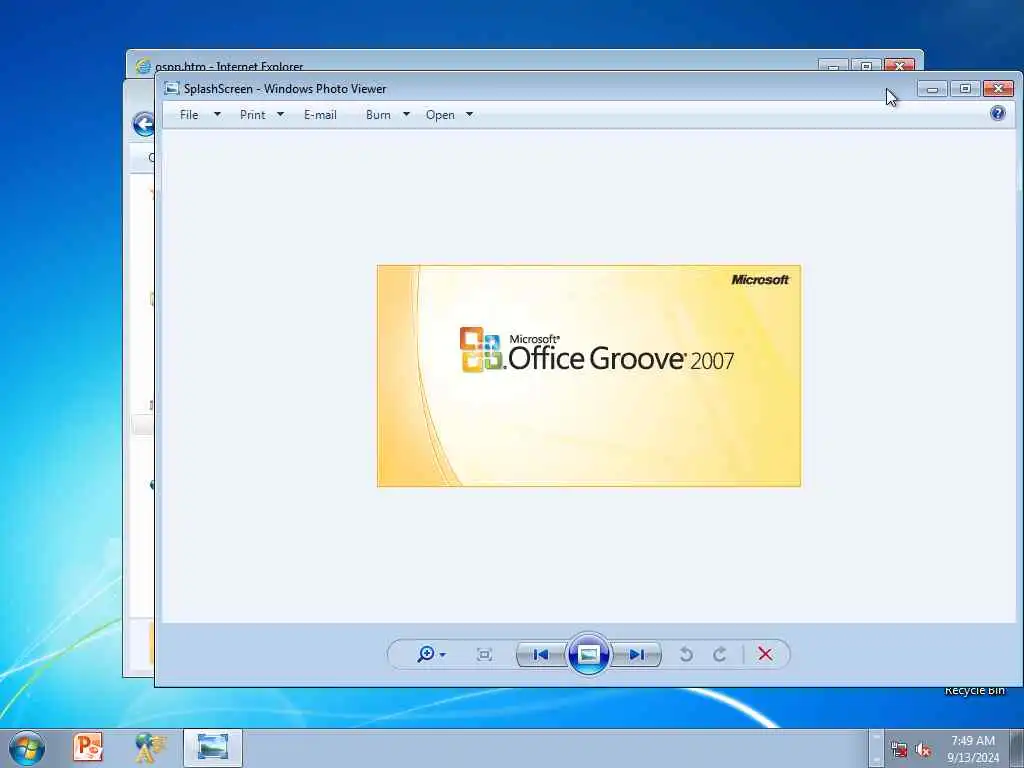The width and height of the screenshot is (1024, 768).
Task: Open the second pinned taskbar app
Action: (x=150, y=748)
